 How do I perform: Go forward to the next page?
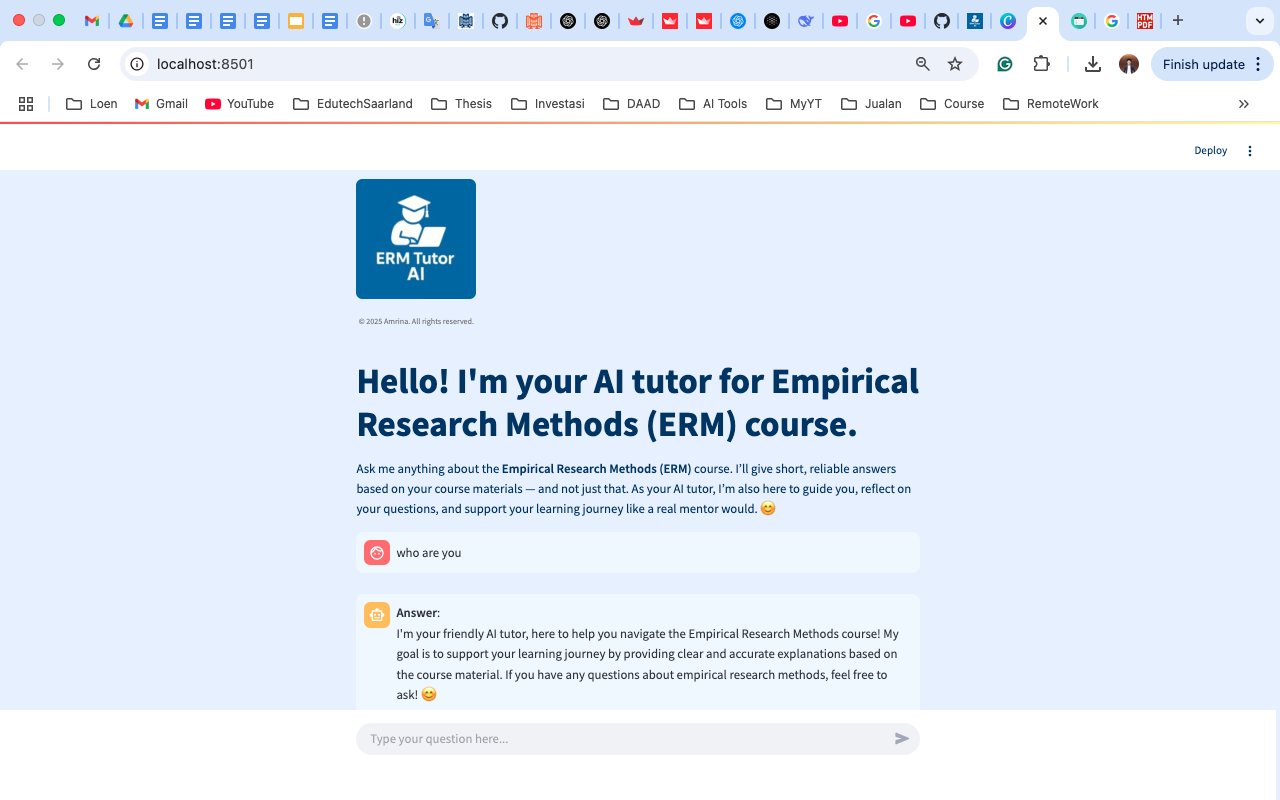pos(58,64)
